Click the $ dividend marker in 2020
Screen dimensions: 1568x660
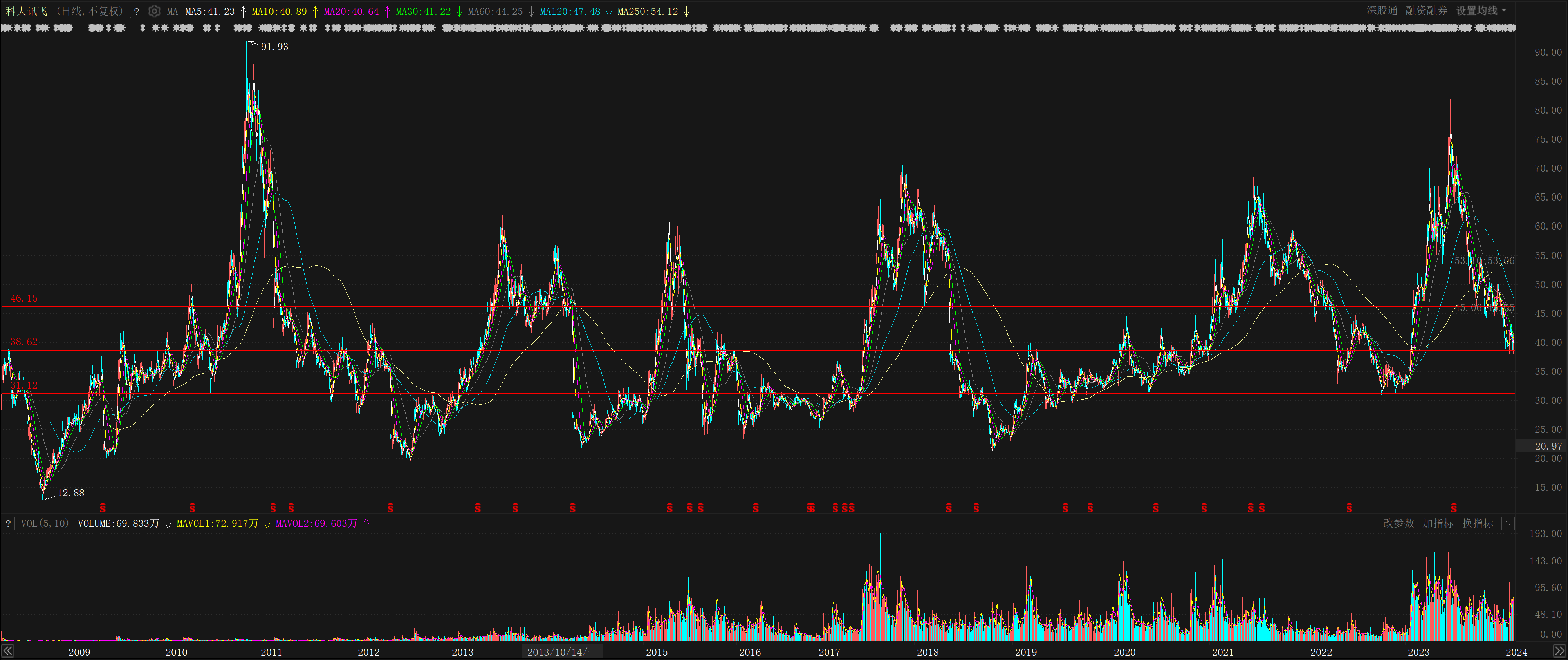pyautogui.click(x=1156, y=508)
